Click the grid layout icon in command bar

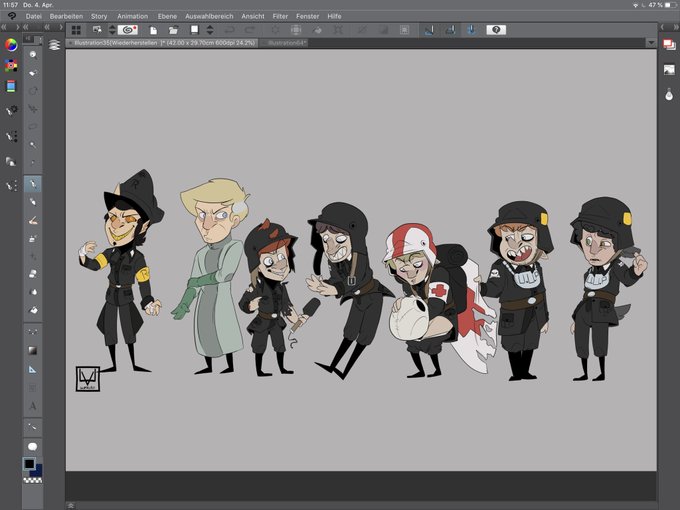[76, 30]
